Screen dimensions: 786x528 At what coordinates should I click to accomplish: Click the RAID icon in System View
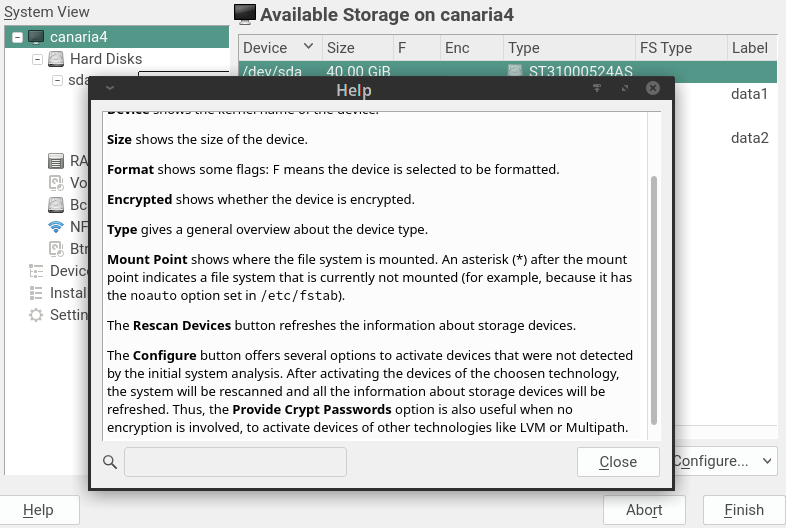[56, 161]
